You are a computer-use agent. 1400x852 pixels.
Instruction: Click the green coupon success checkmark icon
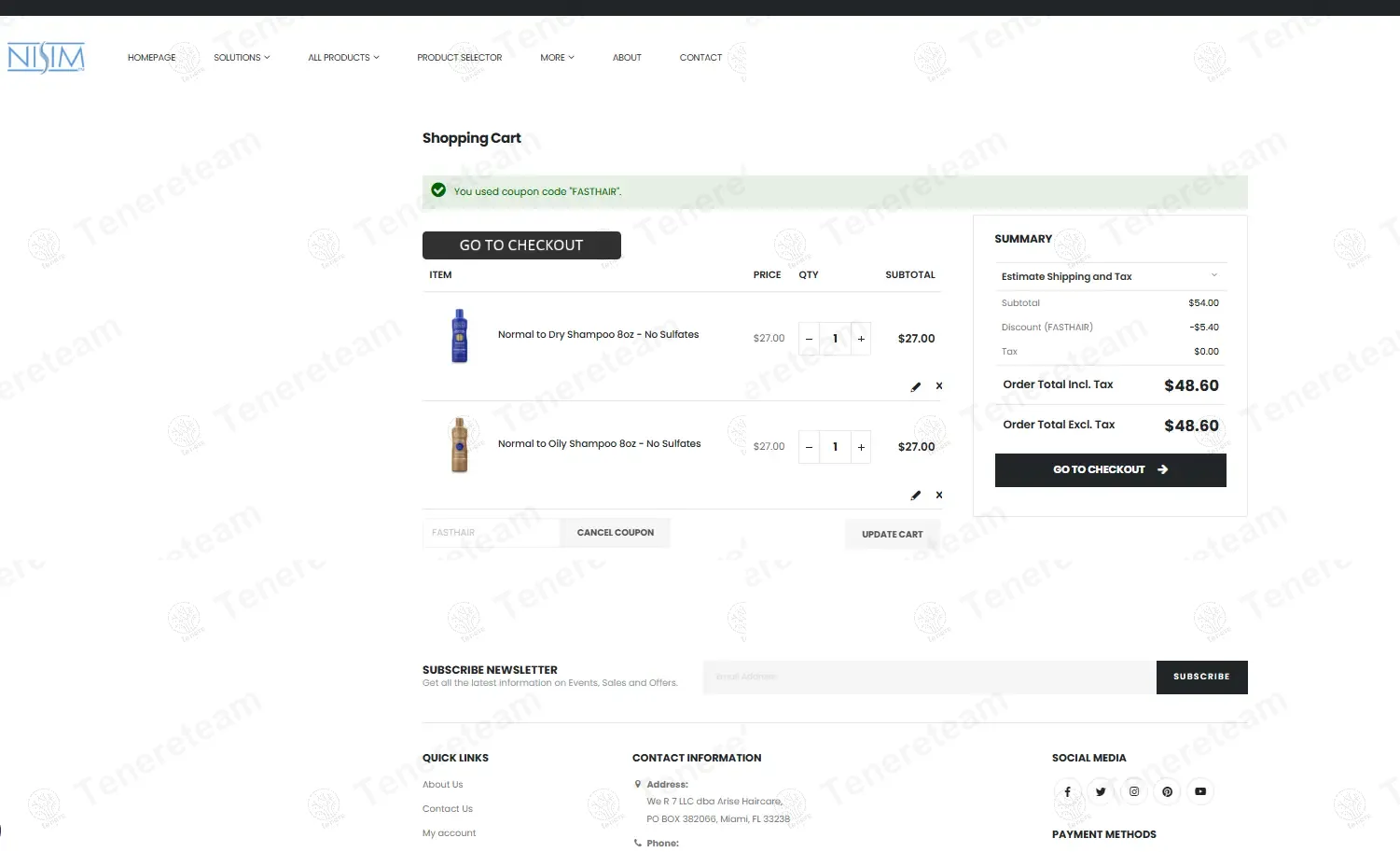click(x=438, y=190)
